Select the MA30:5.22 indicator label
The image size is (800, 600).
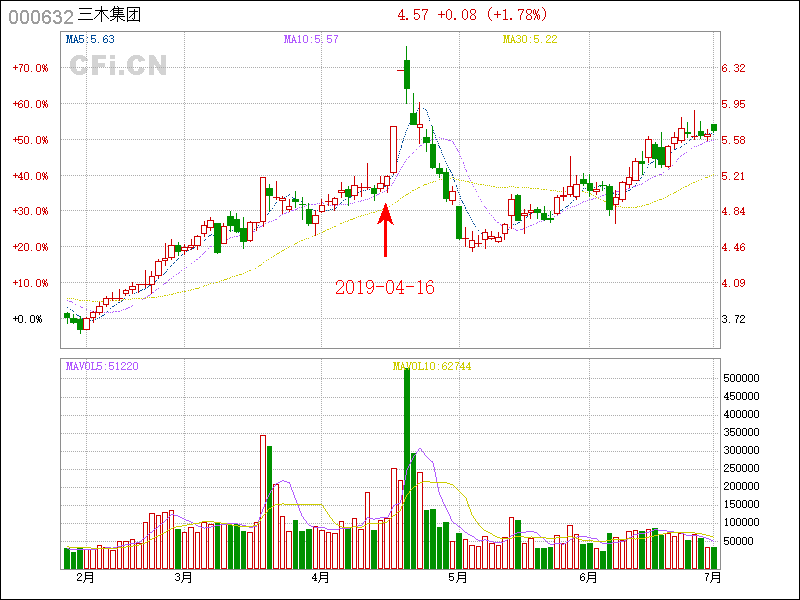(529, 40)
